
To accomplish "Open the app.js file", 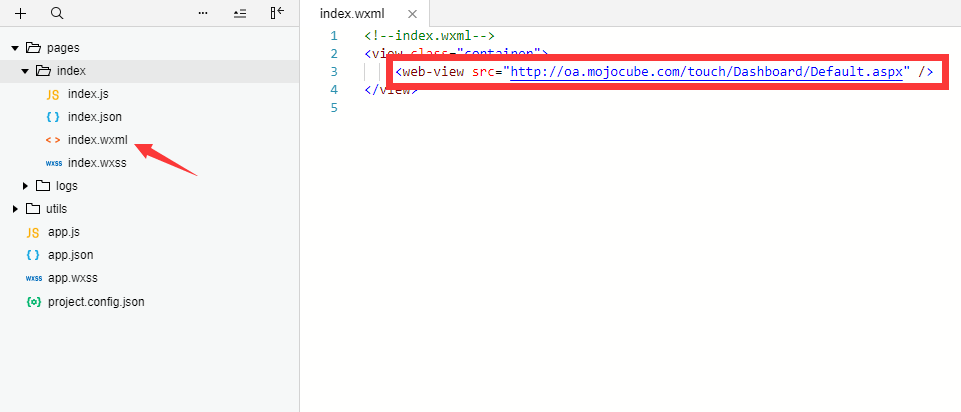I will [x=64, y=232].
